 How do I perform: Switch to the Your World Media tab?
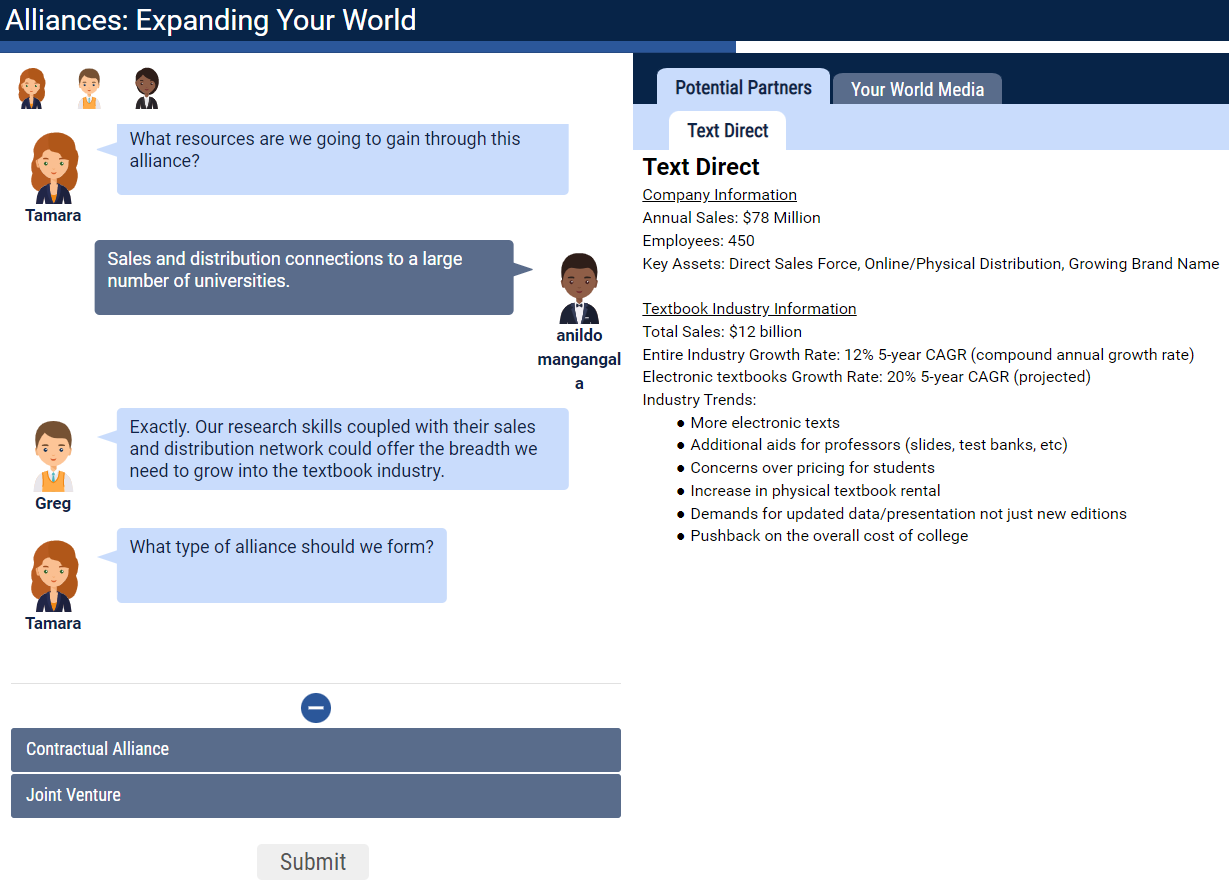(x=917, y=89)
